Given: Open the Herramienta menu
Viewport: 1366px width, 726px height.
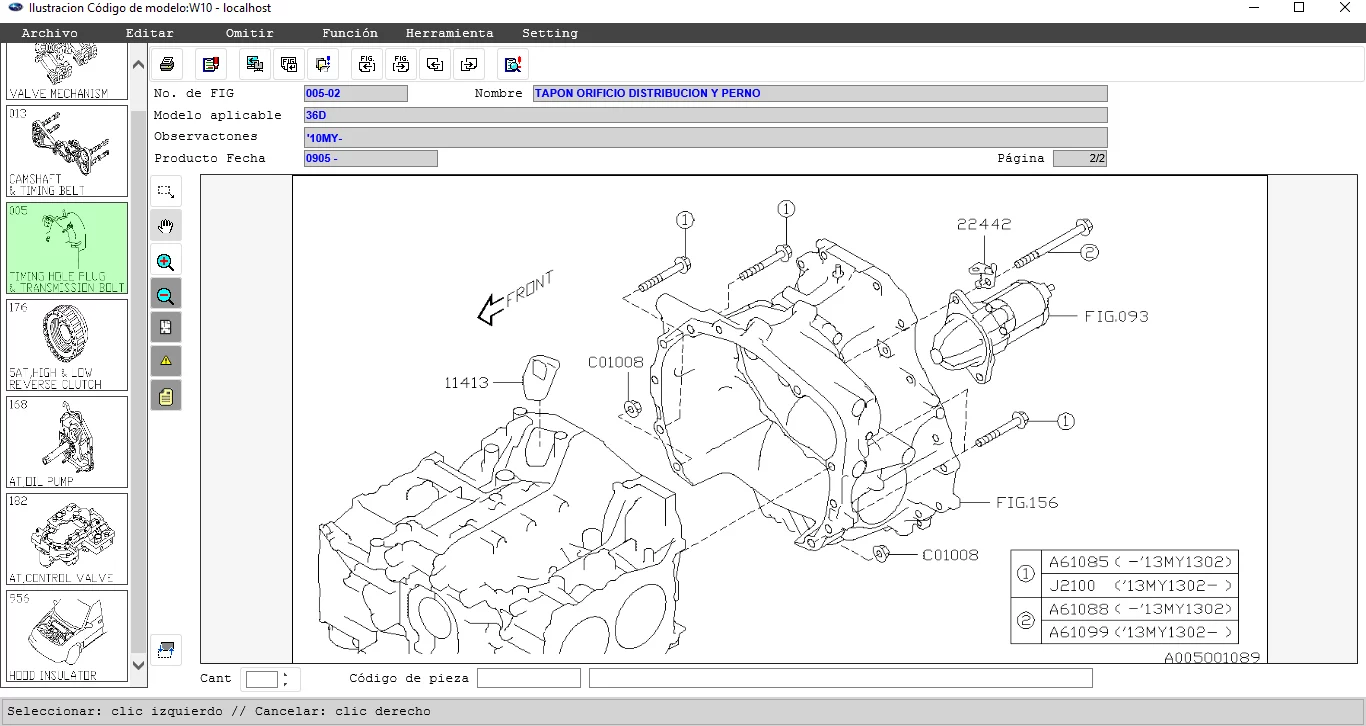Looking at the screenshot, I should [x=449, y=33].
